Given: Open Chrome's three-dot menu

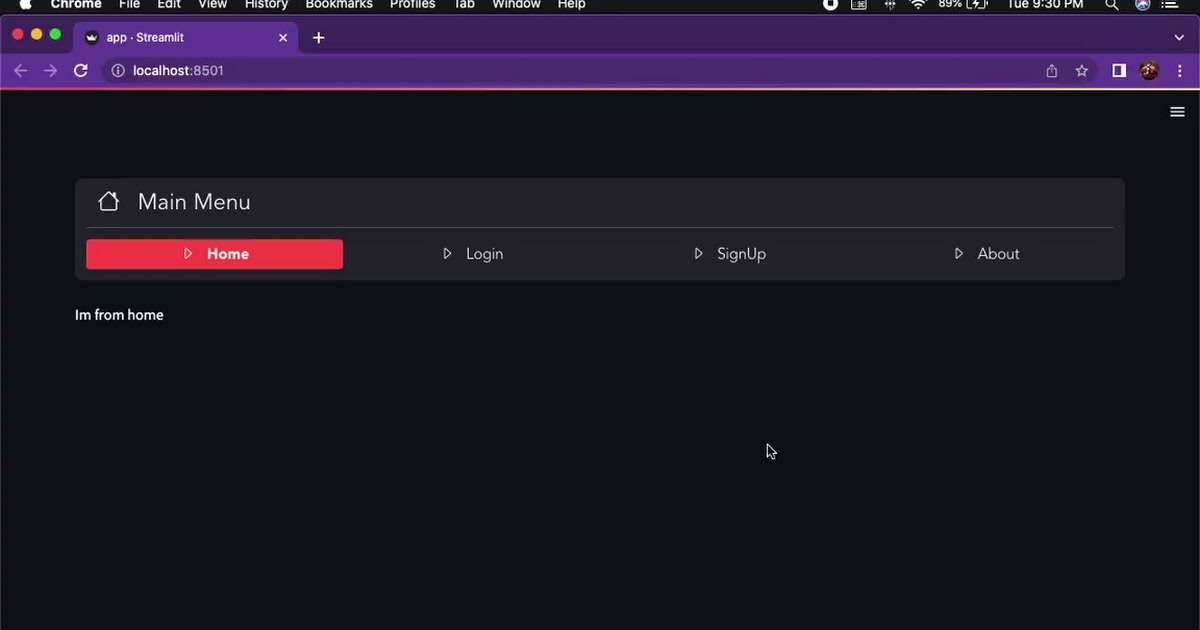Looking at the screenshot, I should (x=1181, y=71).
